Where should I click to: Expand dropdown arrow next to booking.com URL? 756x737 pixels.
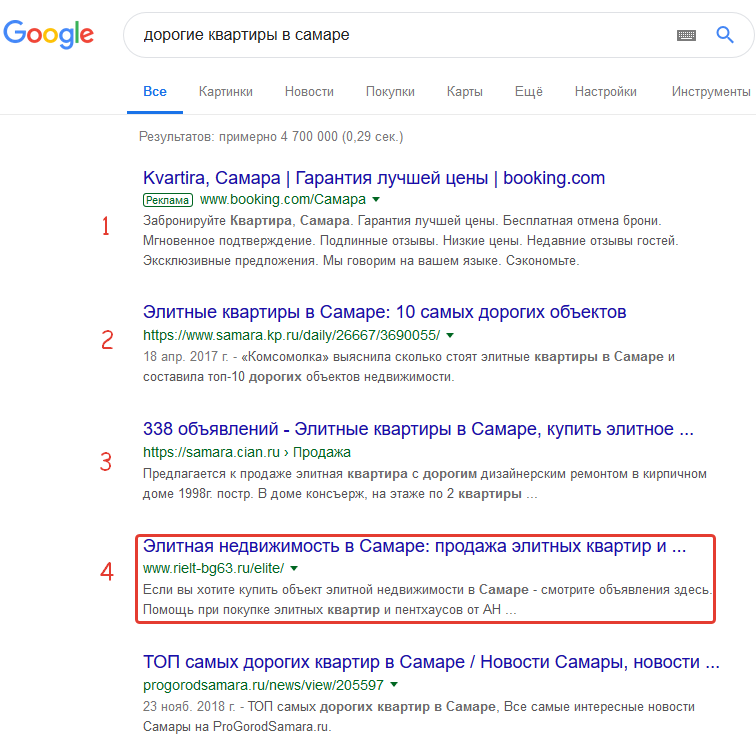pyautogui.click(x=376, y=199)
